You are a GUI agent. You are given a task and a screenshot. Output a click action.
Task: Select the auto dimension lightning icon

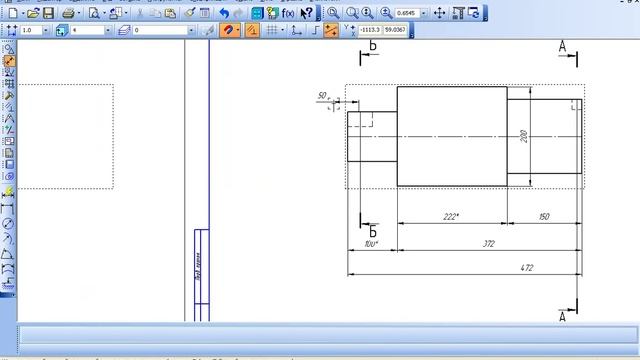(x=8, y=192)
